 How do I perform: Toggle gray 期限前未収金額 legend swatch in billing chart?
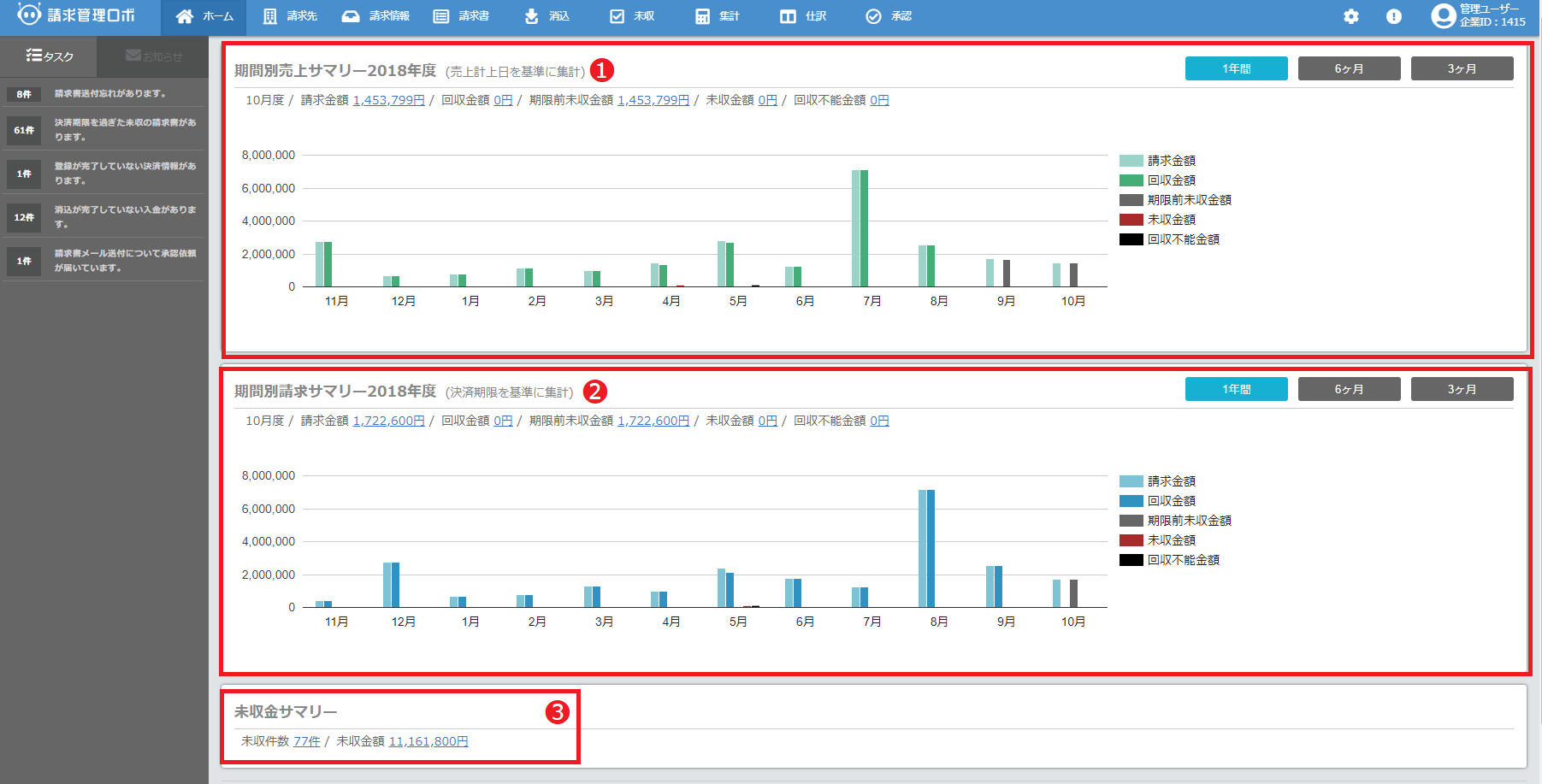pyautogui.click(x=1131, y=521)
